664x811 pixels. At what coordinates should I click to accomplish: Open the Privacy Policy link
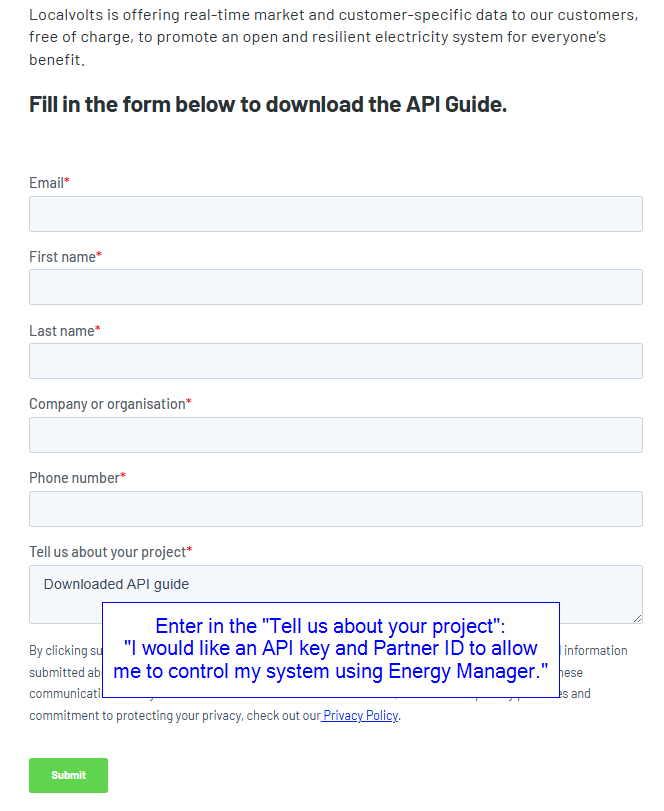pyautogui.click(x=360, y=716)
